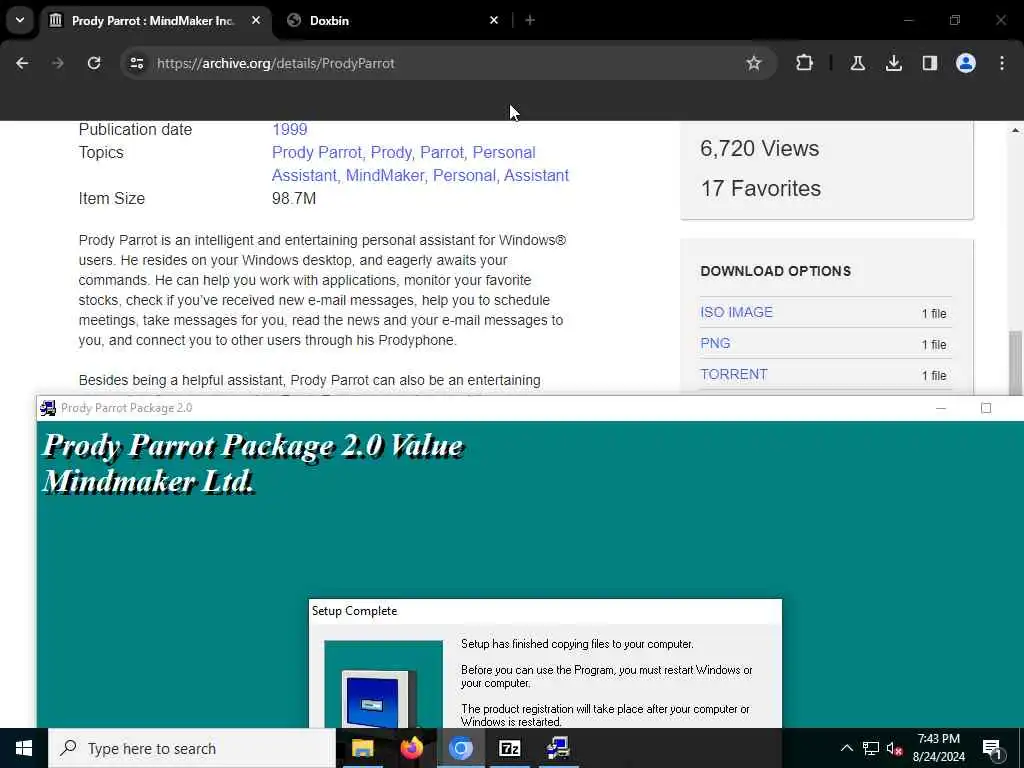Open Firefox from the taskbar
The width and height of the screenshot is (1024, 768).
411,748
